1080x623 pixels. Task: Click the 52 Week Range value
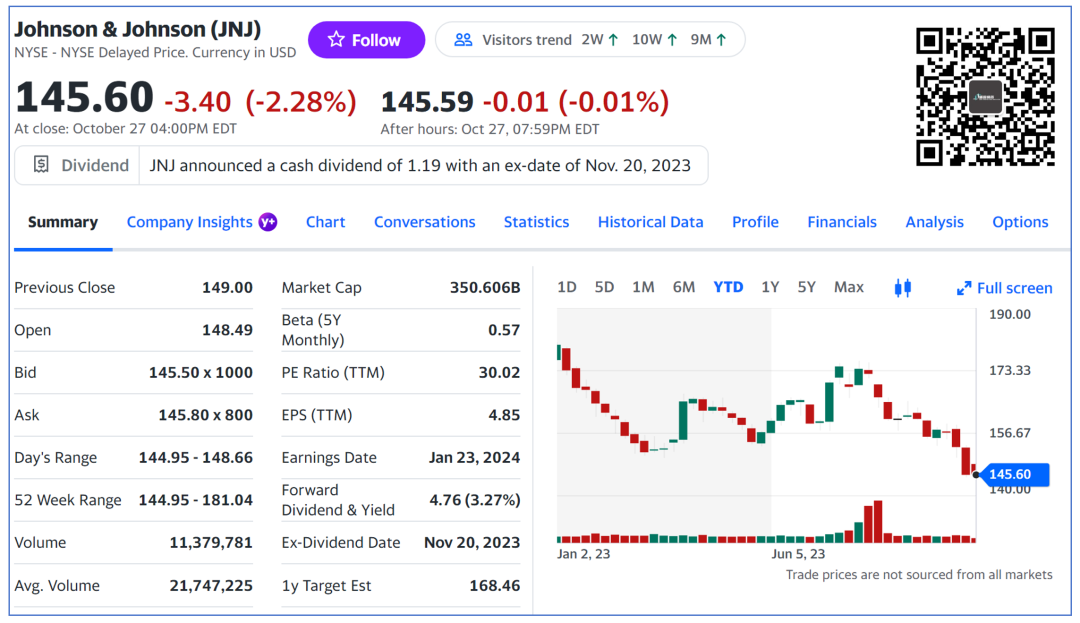pos(196,500)
